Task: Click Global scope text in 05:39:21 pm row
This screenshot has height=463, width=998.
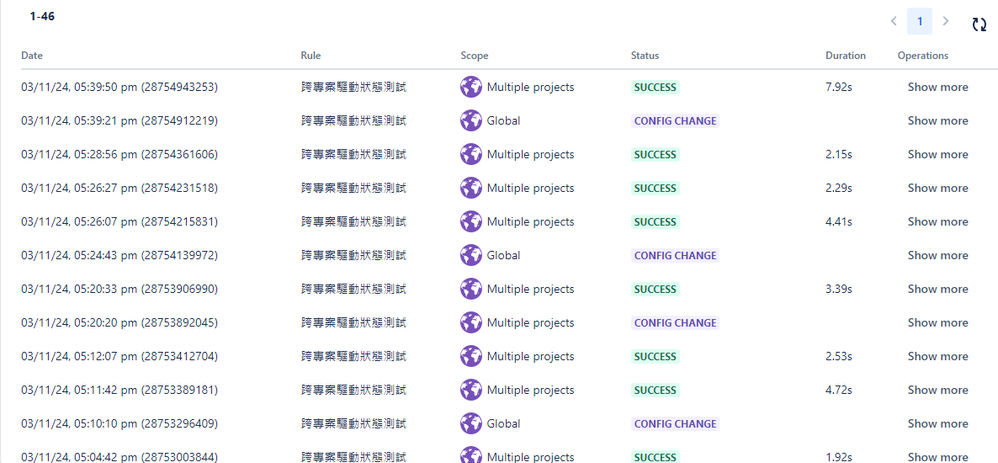Action: (x=503, y=121)
